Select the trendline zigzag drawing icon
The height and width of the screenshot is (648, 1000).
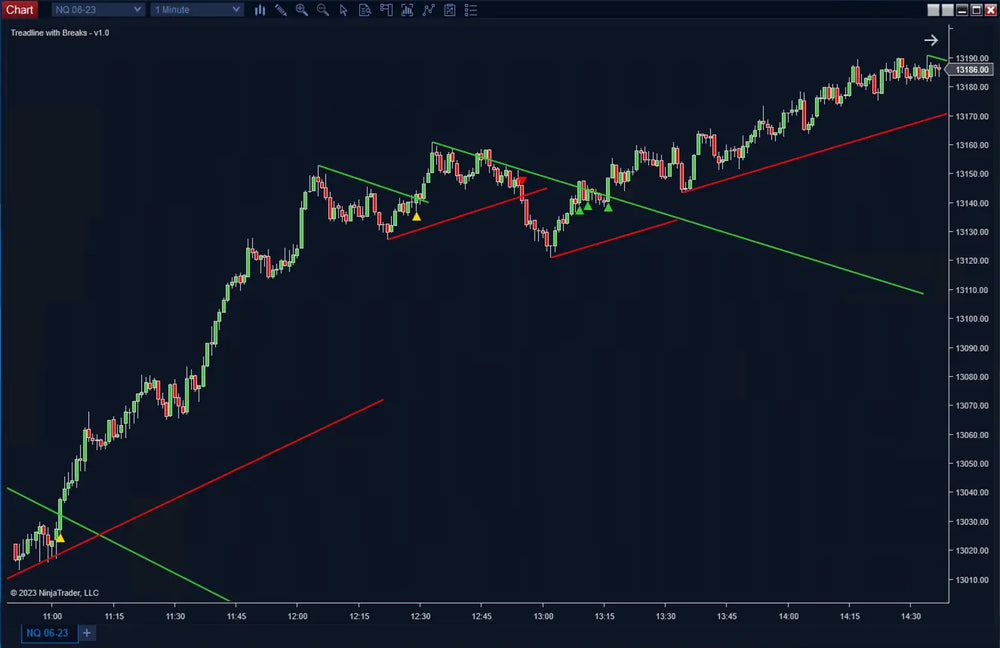[429, 10]
